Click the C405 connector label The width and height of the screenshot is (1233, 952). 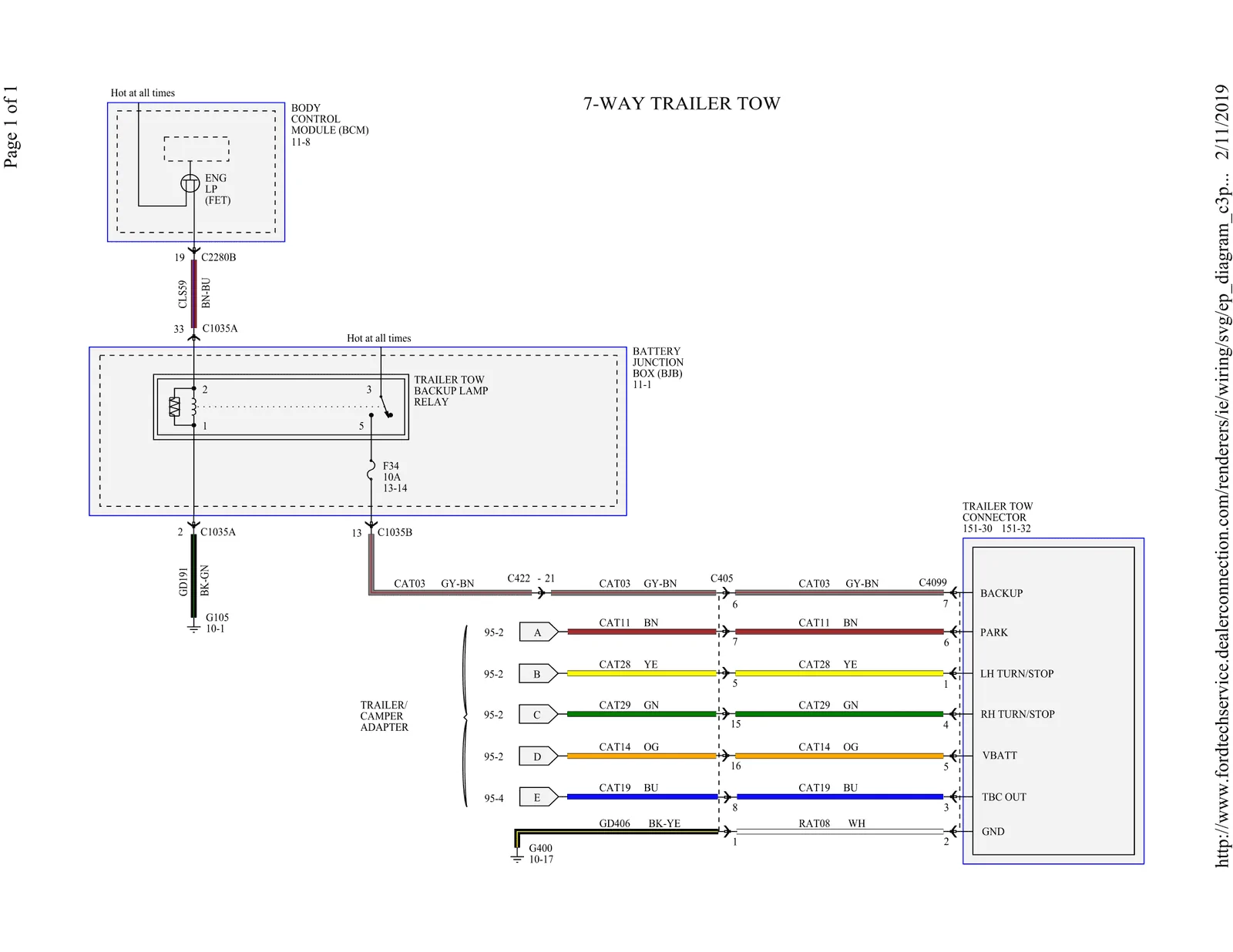tap(721, 578)
